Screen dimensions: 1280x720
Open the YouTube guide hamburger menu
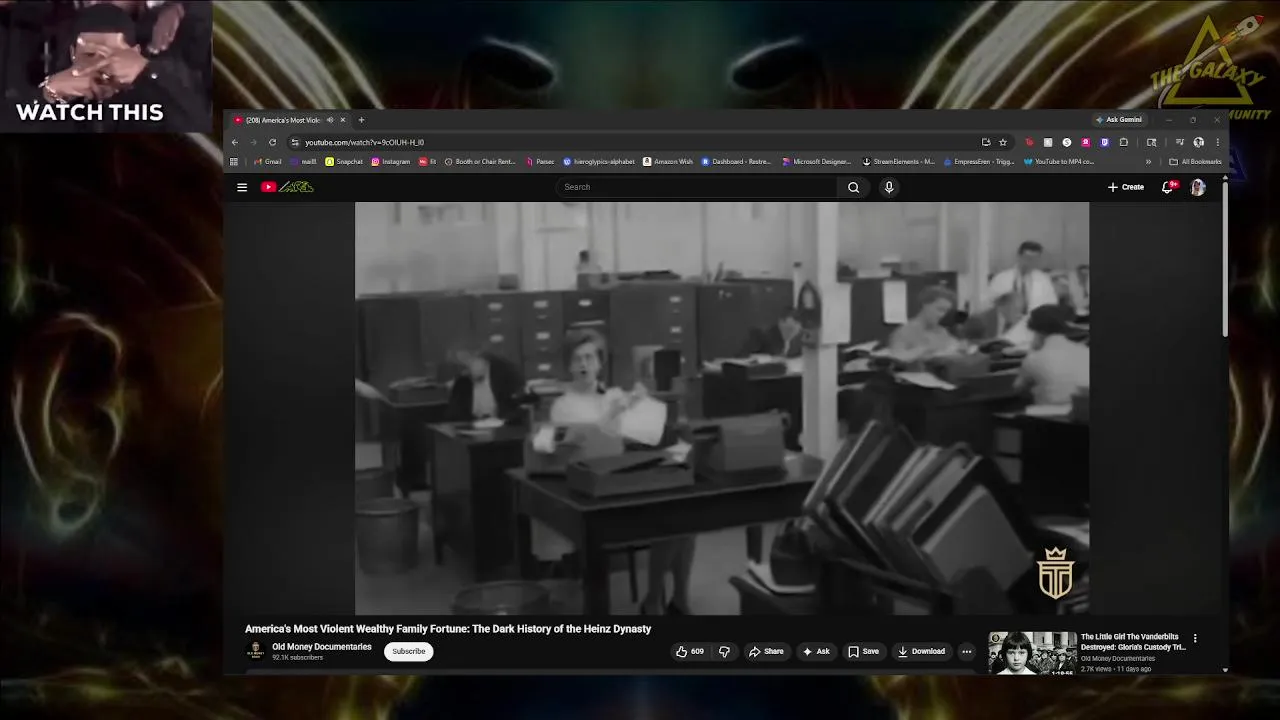(242, 187)
